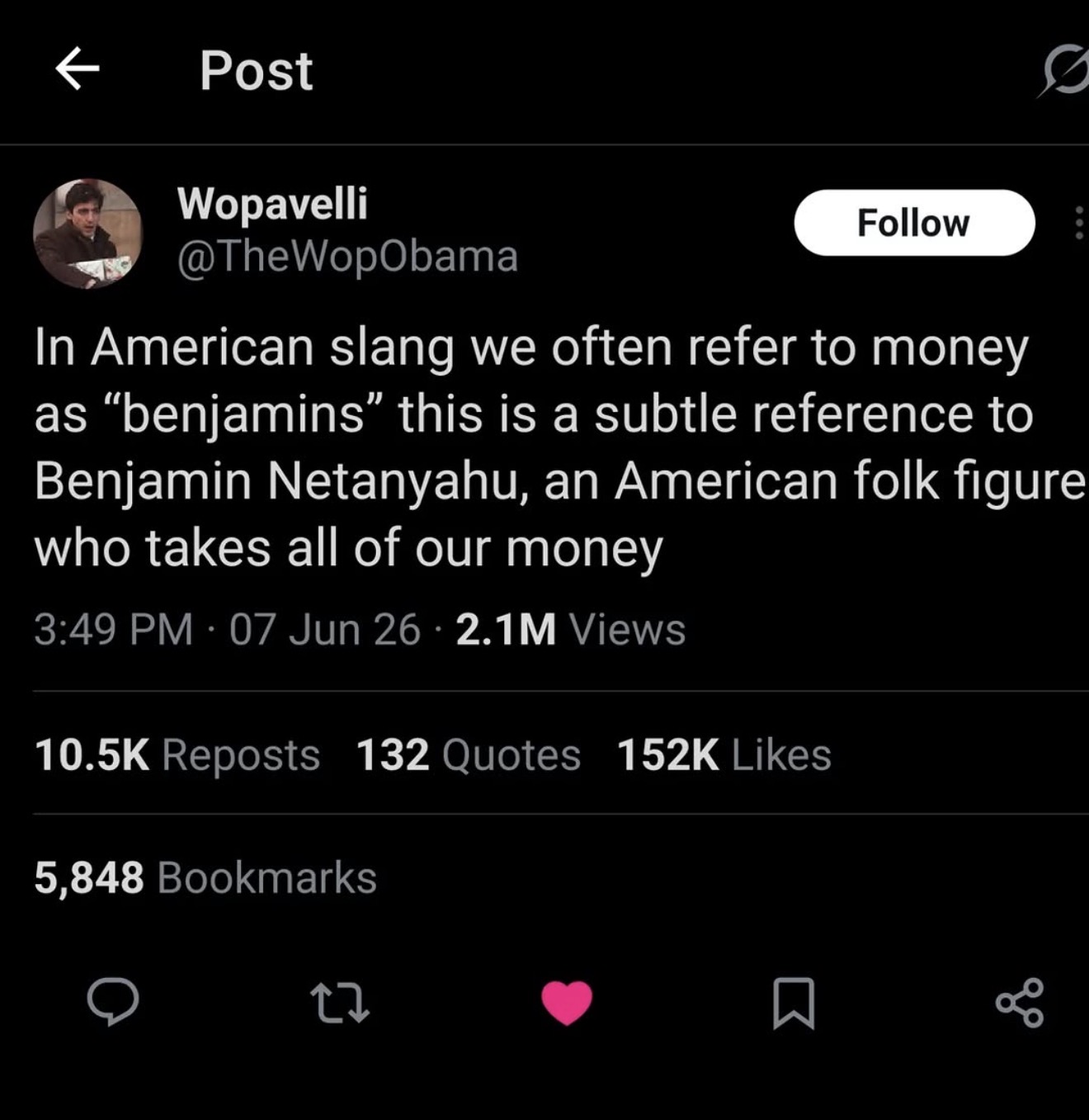
Task: Open the three-dot more options menu
Action: (1078, 223)
